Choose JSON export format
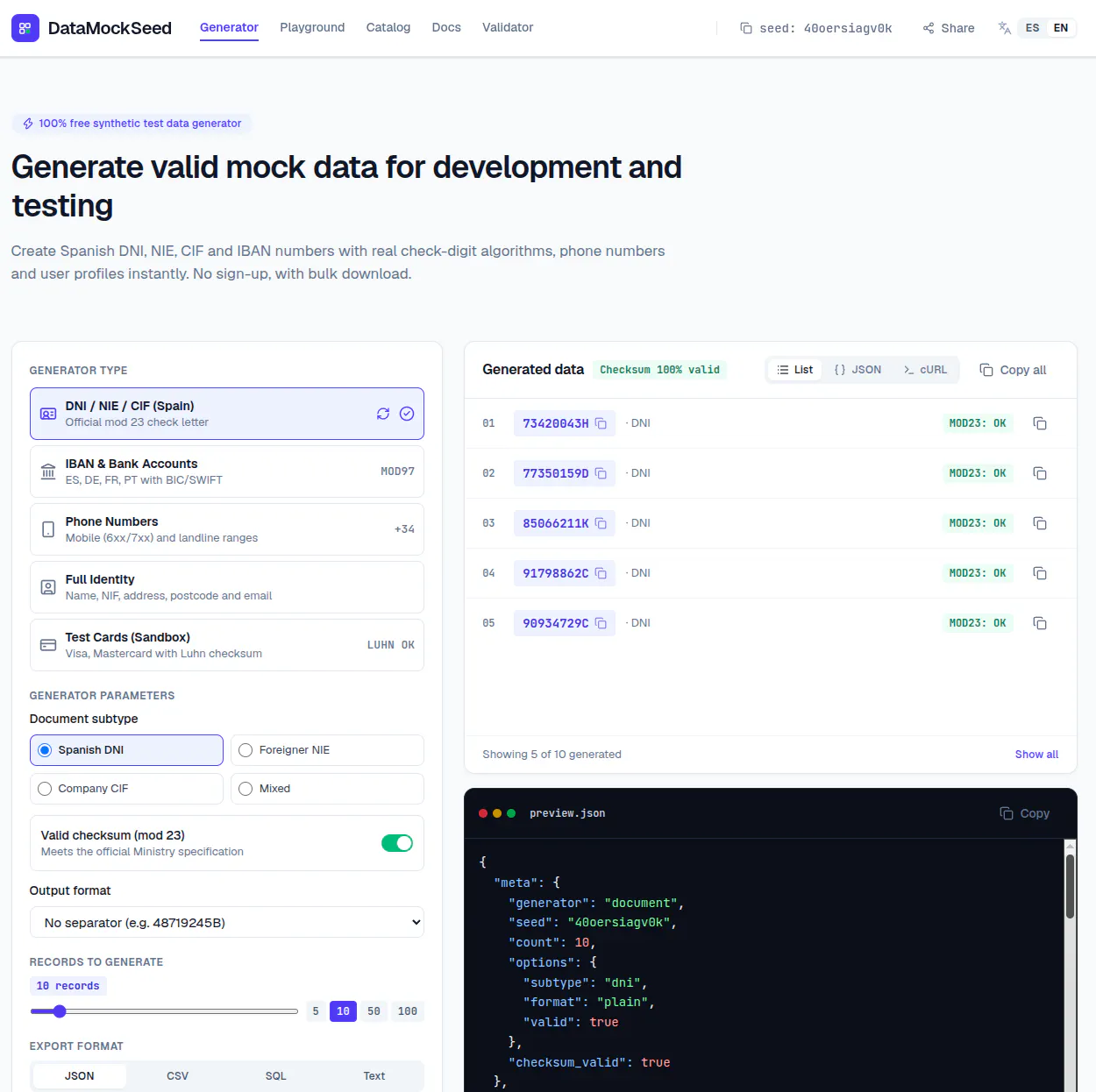 click(80, 1076)
